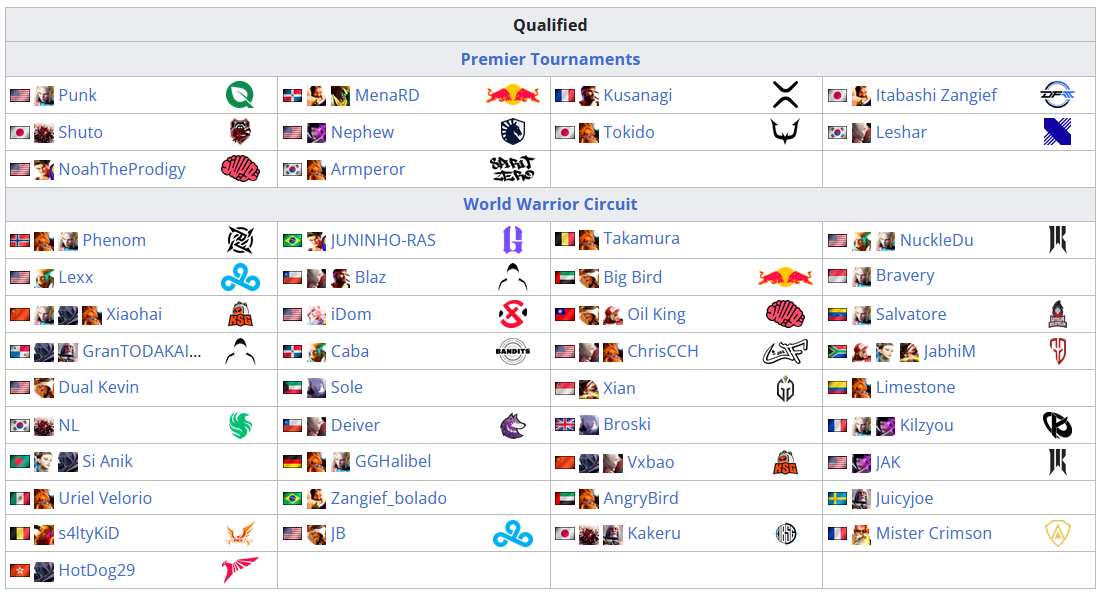Click the Kakeru player link
Viewport: 1104px width, 597px height.
[x=654, y=534]
